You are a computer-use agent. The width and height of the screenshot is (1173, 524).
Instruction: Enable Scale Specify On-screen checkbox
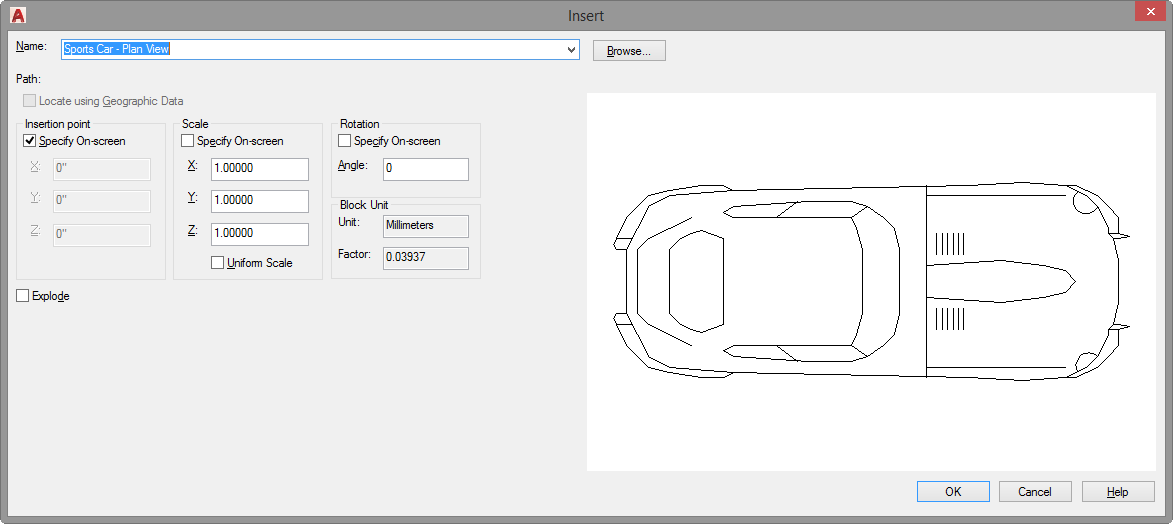click(188, 141)
